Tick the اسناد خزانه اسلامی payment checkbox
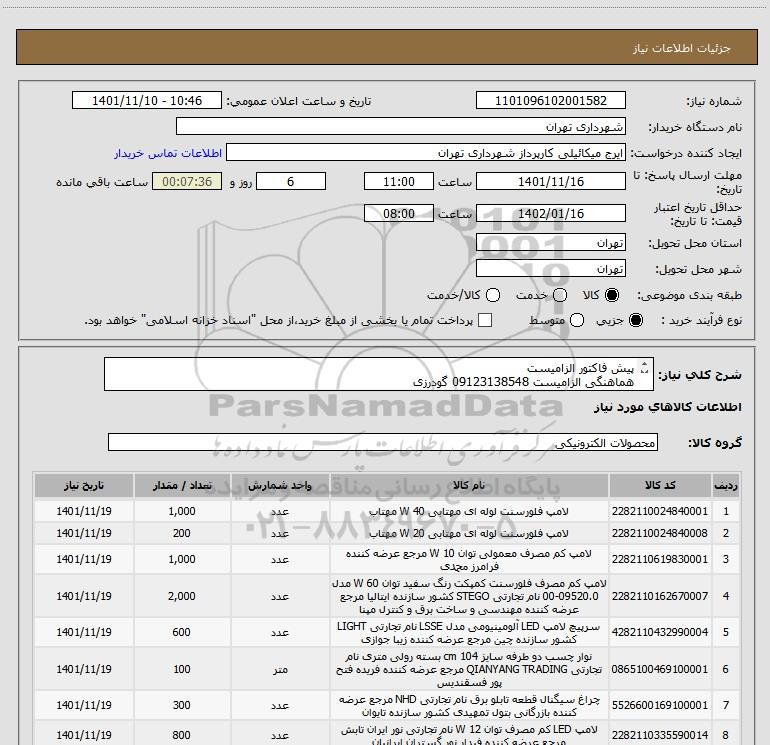The width and height of the screenshot is (770, 745). pos(485,320)
